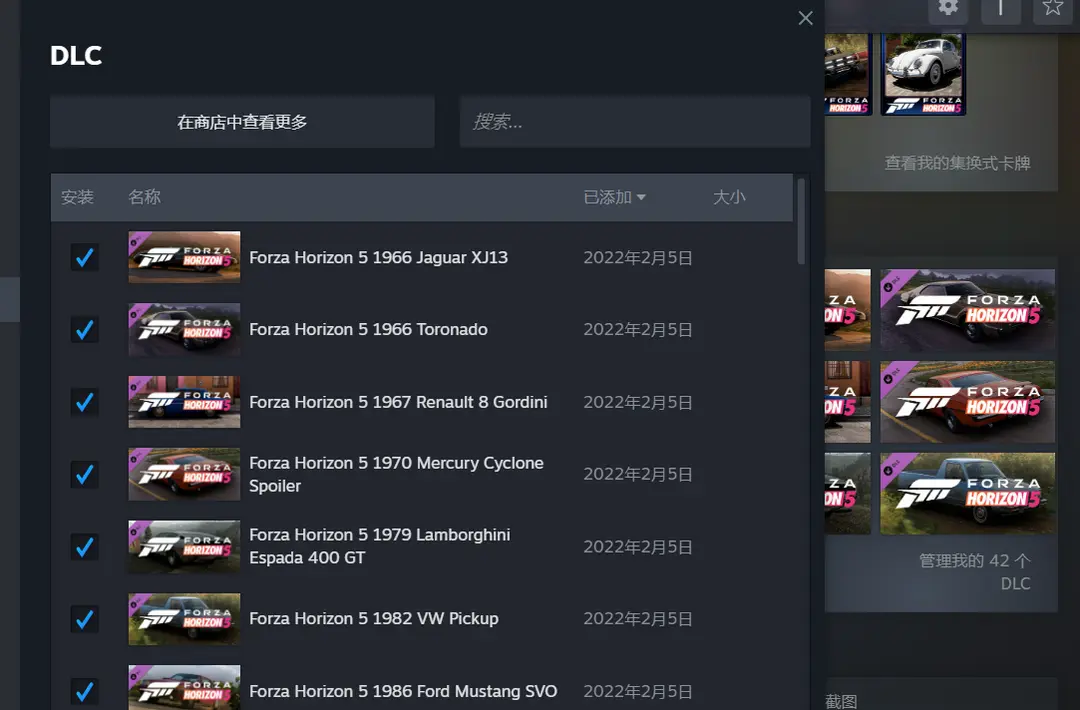Select Forza Horizon 5 1966 Jaguar XJ13 title
The image size is (1080, 710).
378,258
